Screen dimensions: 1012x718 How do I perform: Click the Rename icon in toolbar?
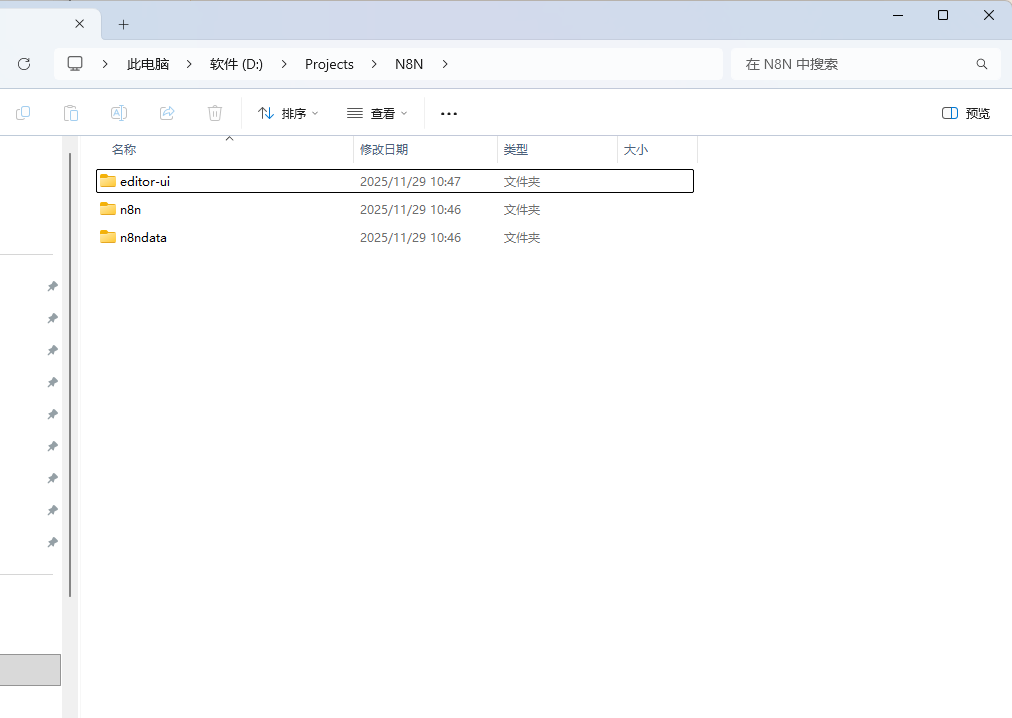(x=119, y=113)
